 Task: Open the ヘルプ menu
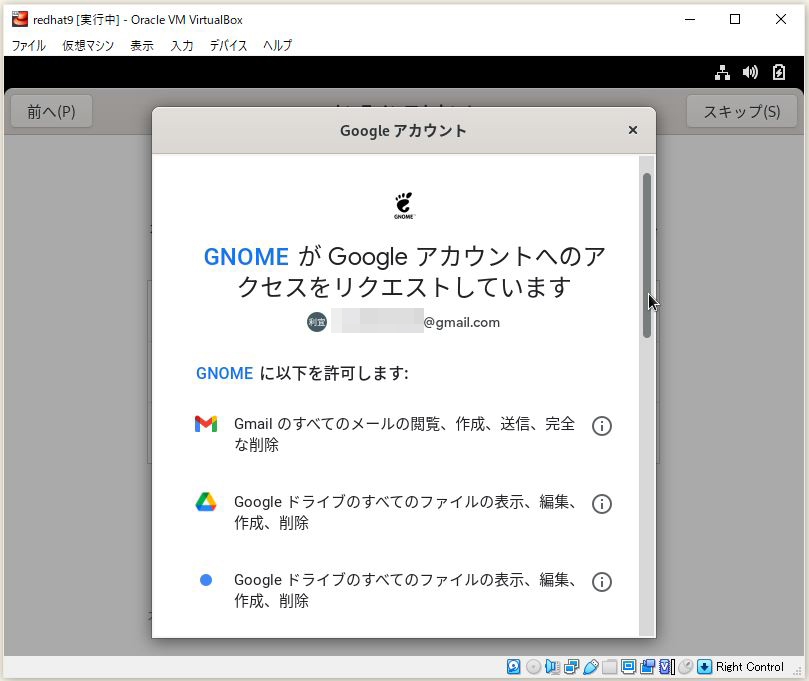(278, 45)
